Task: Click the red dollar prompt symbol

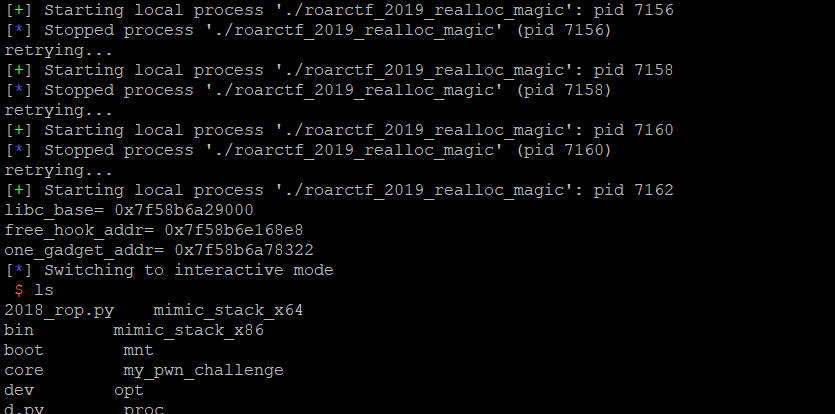Action: tap(19, 290)
